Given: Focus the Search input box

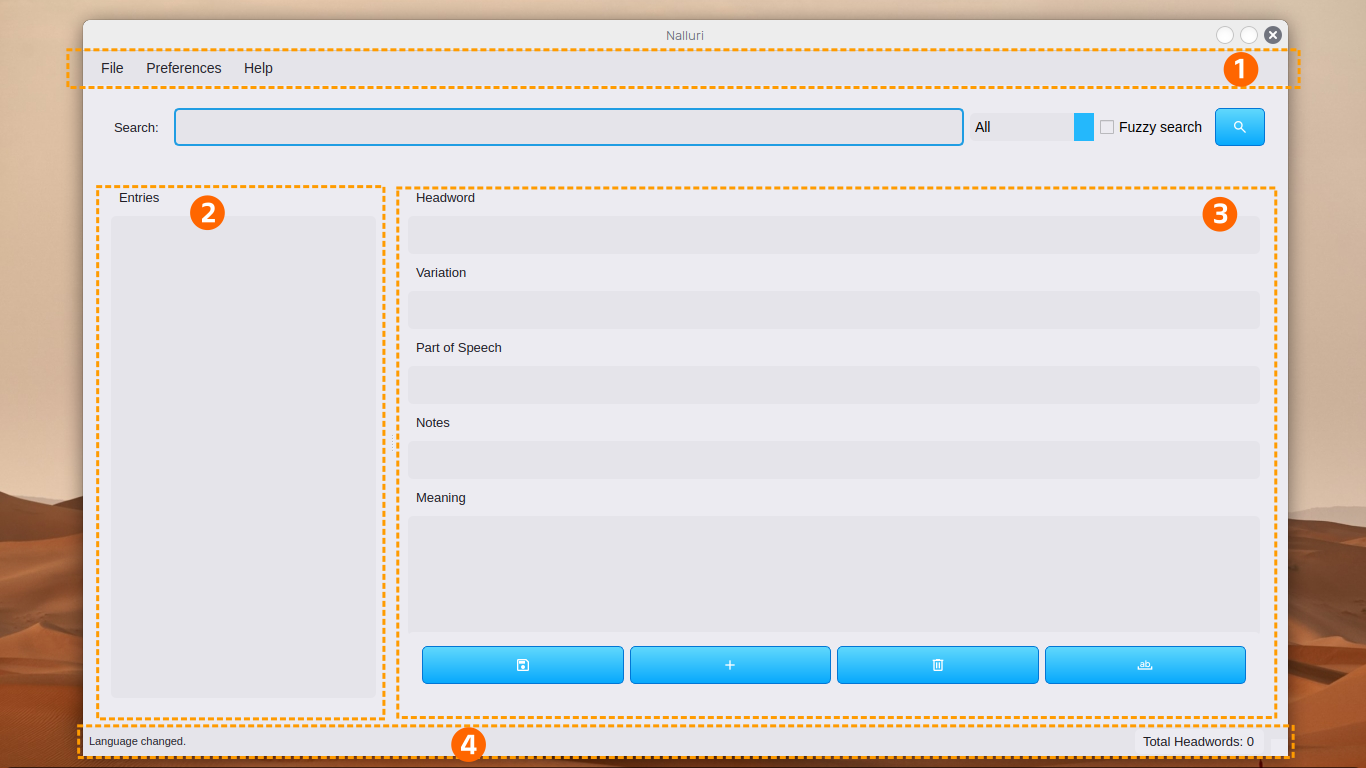Looking at the screenshot, I should coord(568,127).
